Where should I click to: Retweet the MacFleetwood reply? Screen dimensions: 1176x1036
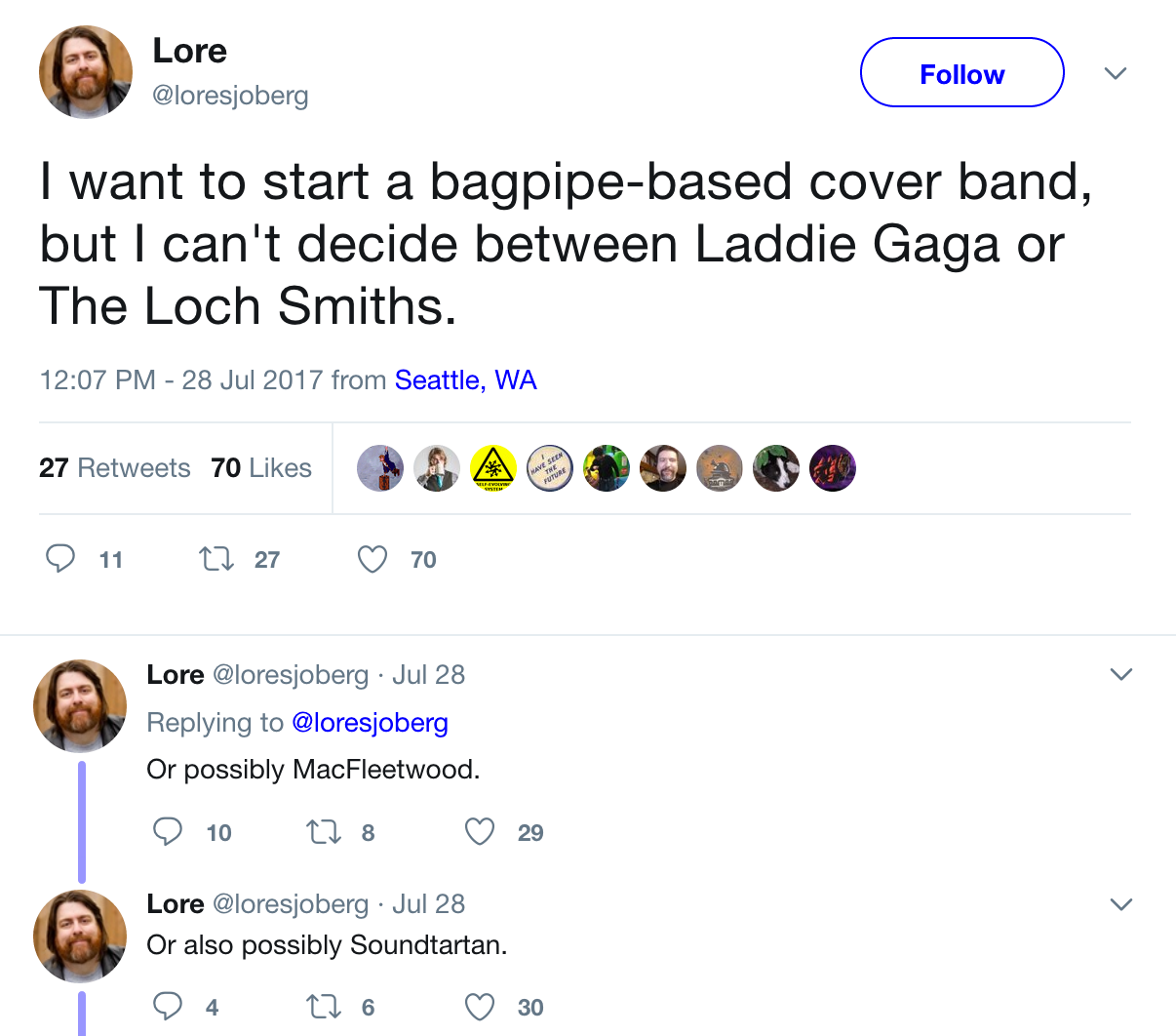(x=321, y=832)
